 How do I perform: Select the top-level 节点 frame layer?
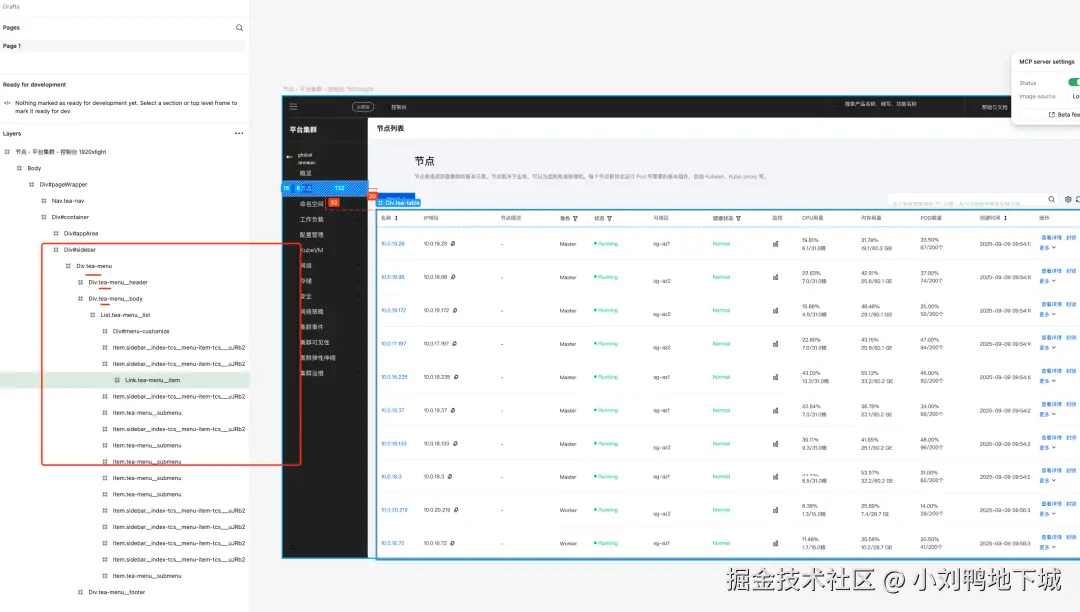coord(61,152)
